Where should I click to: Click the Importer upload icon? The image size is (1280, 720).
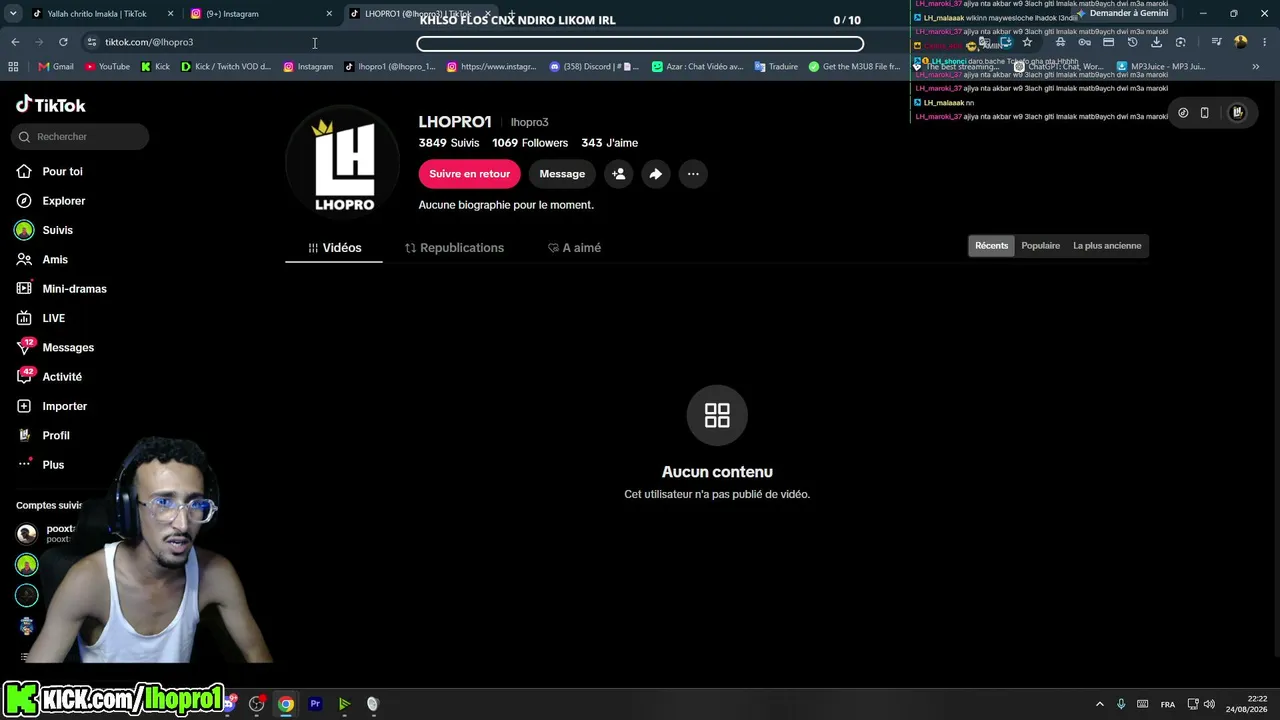[x=24, y=406]
